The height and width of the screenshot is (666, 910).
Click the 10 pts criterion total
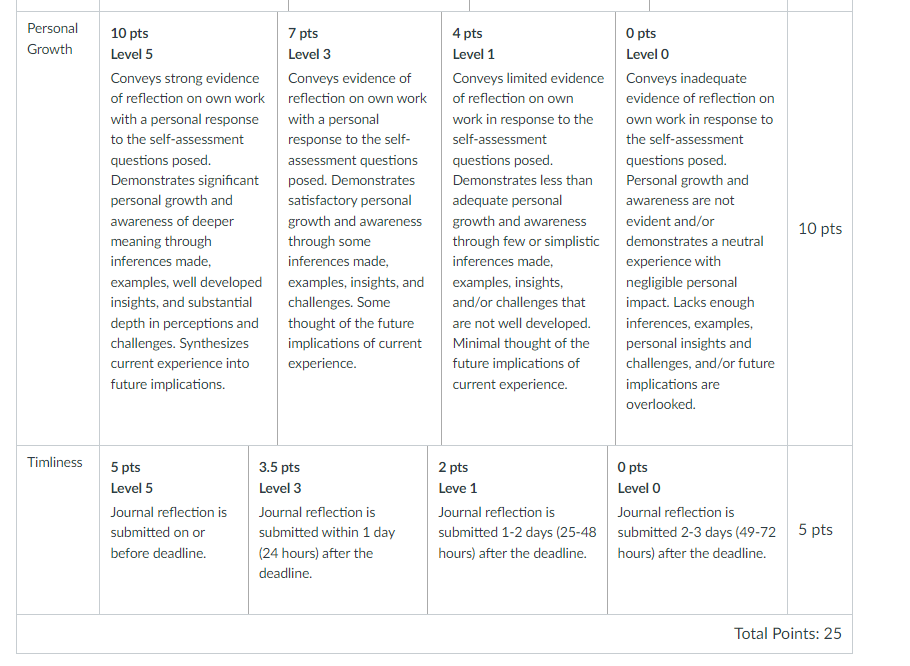click(819, 229)
